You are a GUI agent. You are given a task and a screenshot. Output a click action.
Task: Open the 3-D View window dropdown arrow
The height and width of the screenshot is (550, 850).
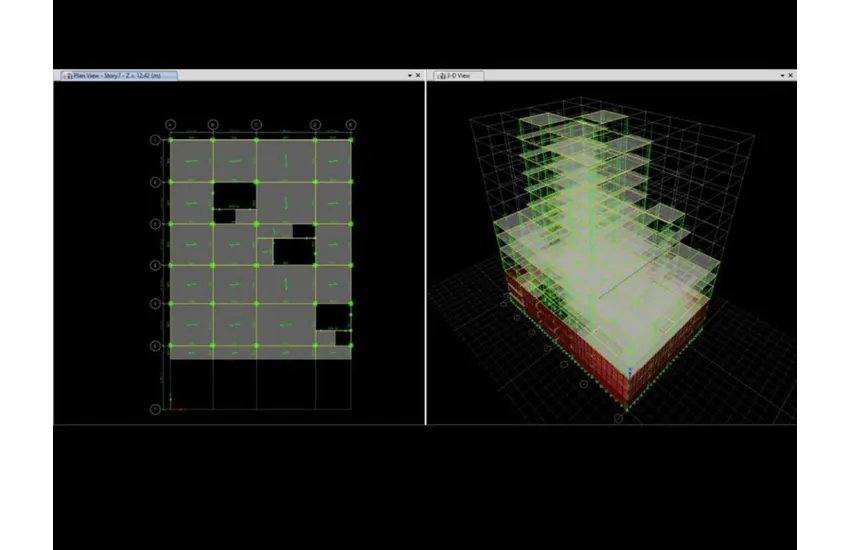(780, 76)
